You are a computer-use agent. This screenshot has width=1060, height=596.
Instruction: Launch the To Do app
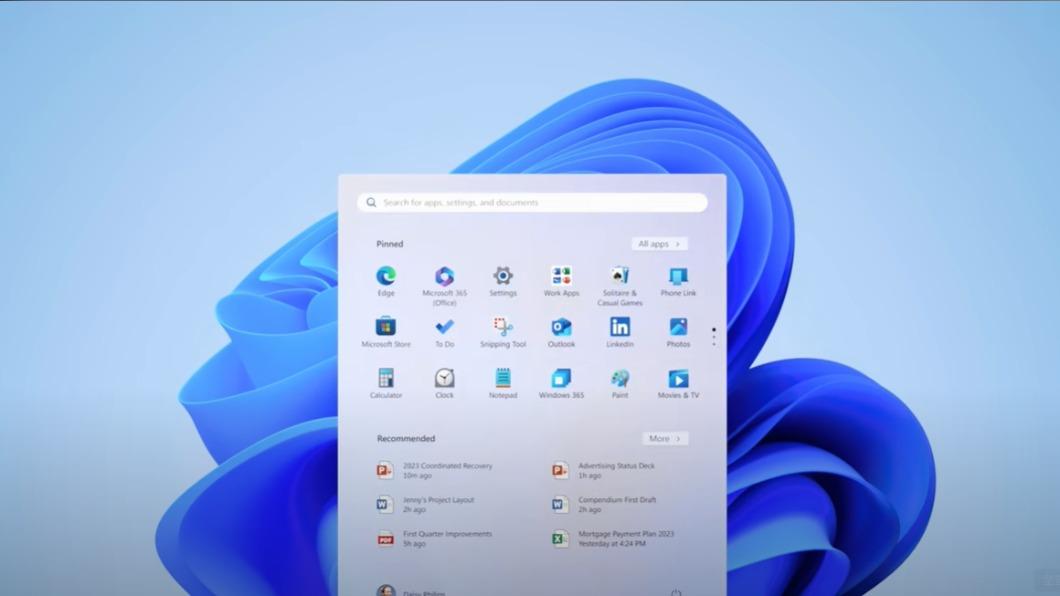[444, 332]
